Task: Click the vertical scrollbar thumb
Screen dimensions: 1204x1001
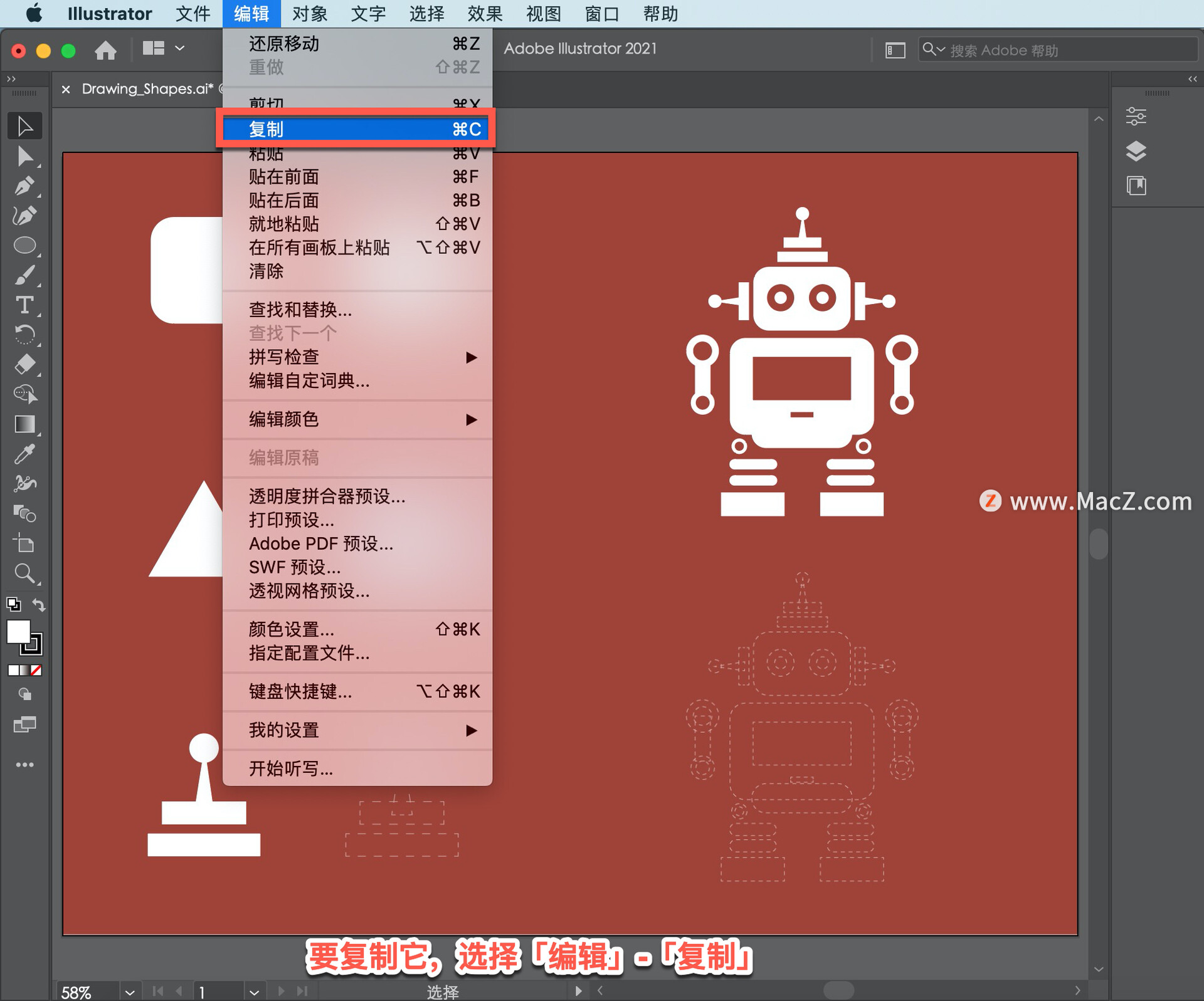Action: pyautogui.click(x=1099, y=543)
